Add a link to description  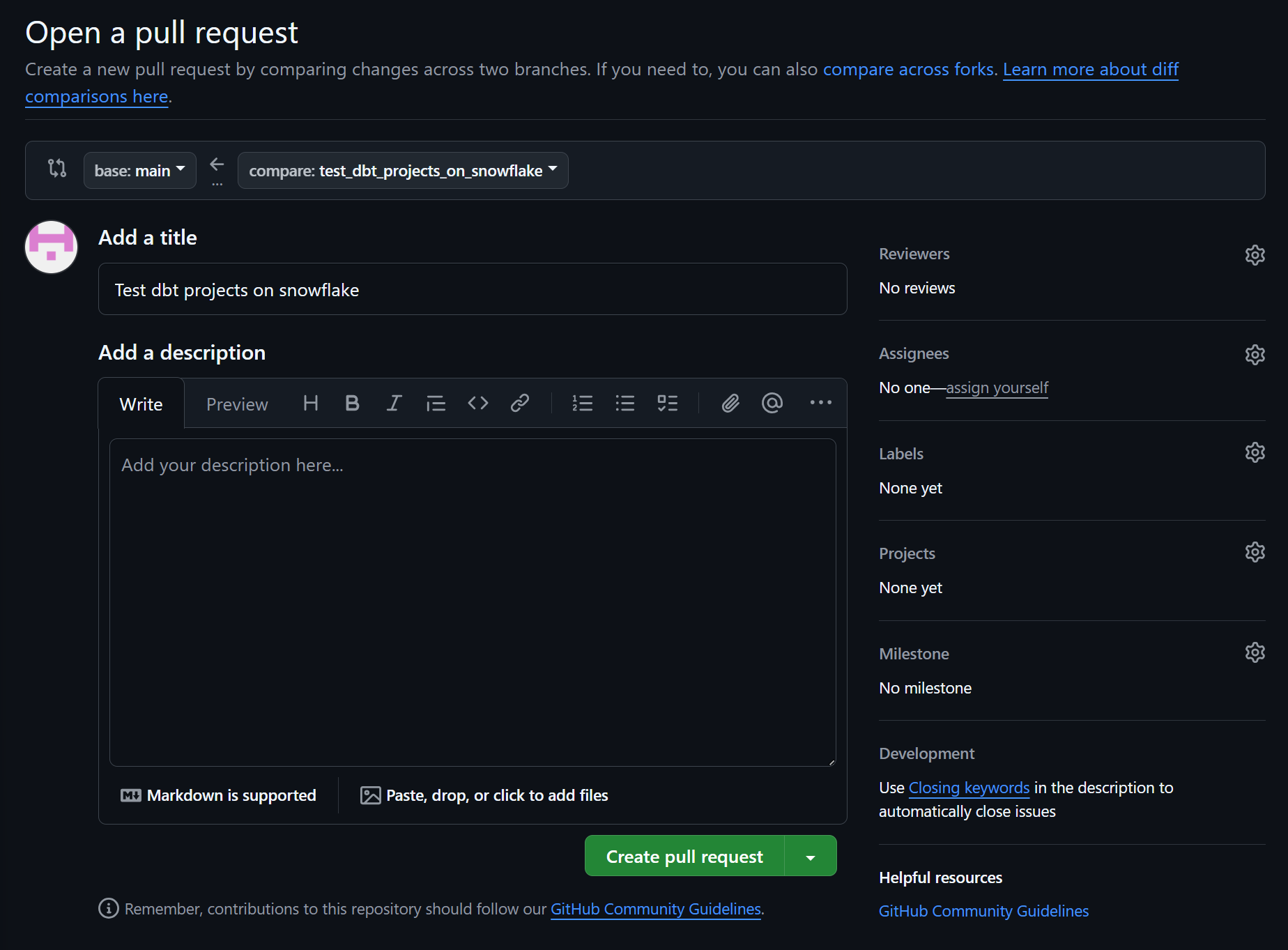click(520, 403)
